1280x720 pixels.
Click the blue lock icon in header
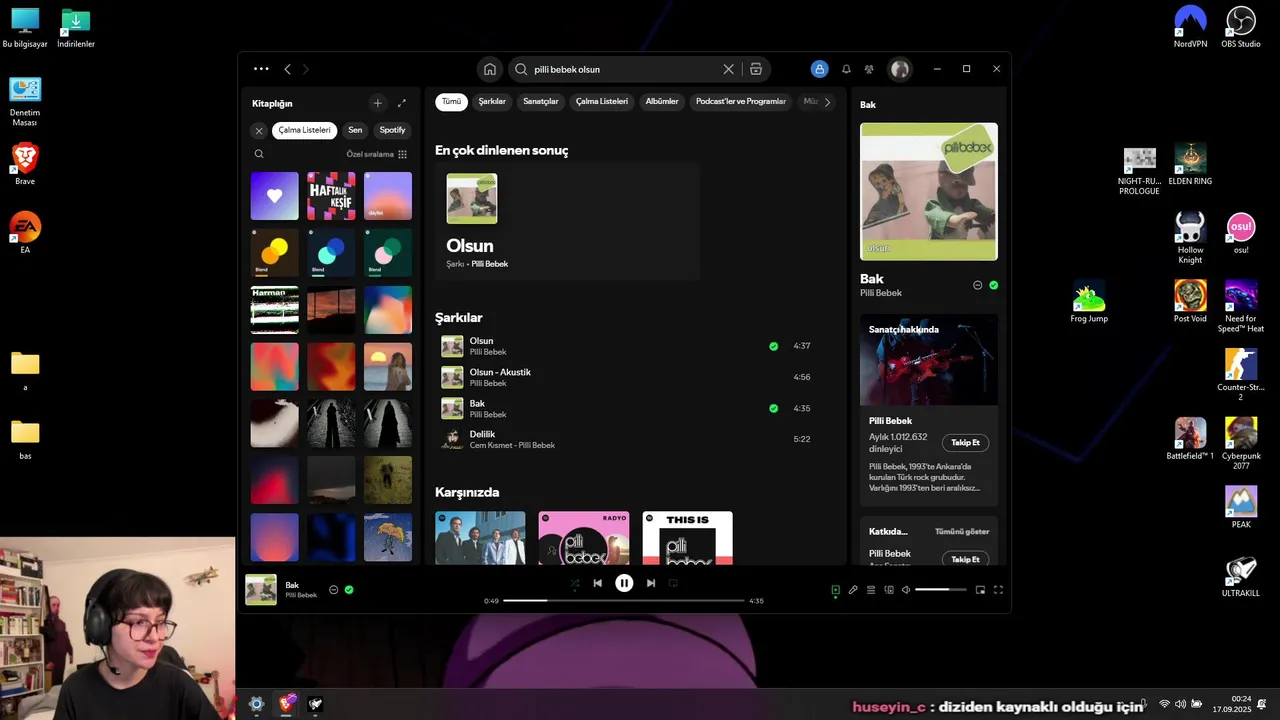819,69
